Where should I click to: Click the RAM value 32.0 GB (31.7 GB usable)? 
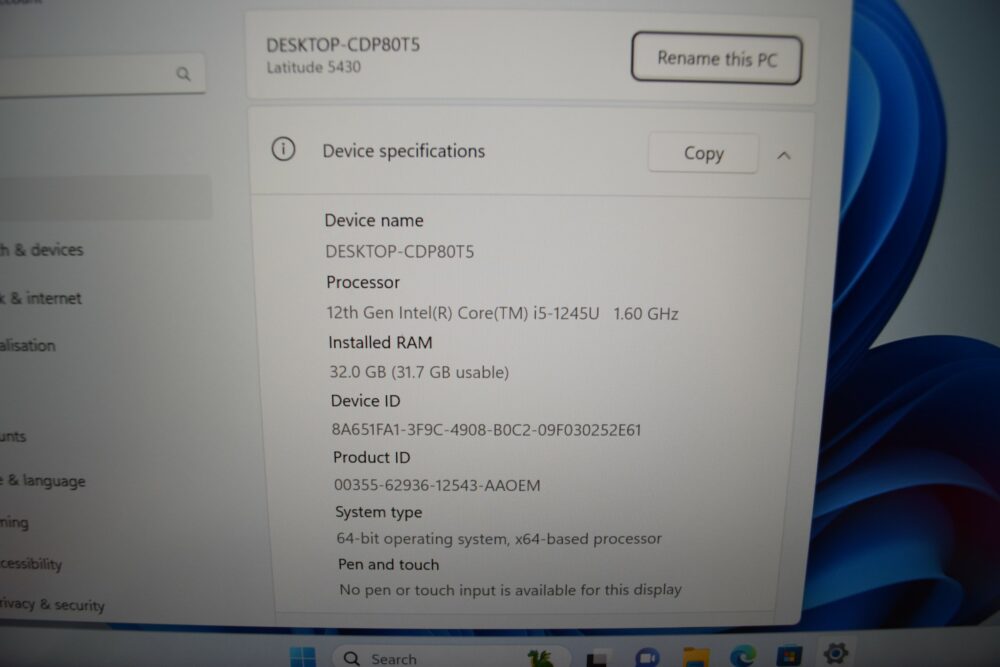pos(419,372)
